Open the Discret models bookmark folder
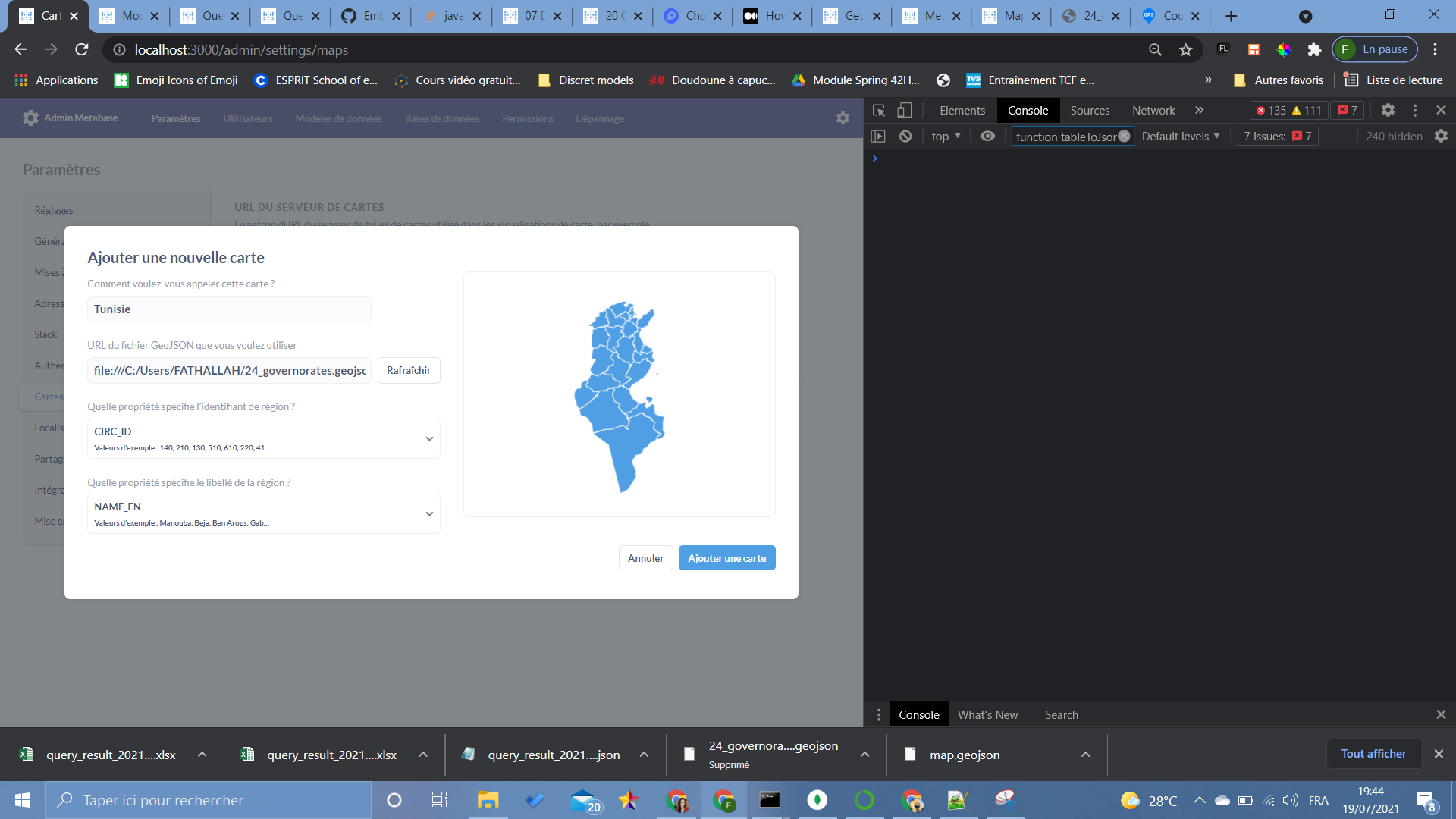 pyautogui.click(x=585, y=80)
